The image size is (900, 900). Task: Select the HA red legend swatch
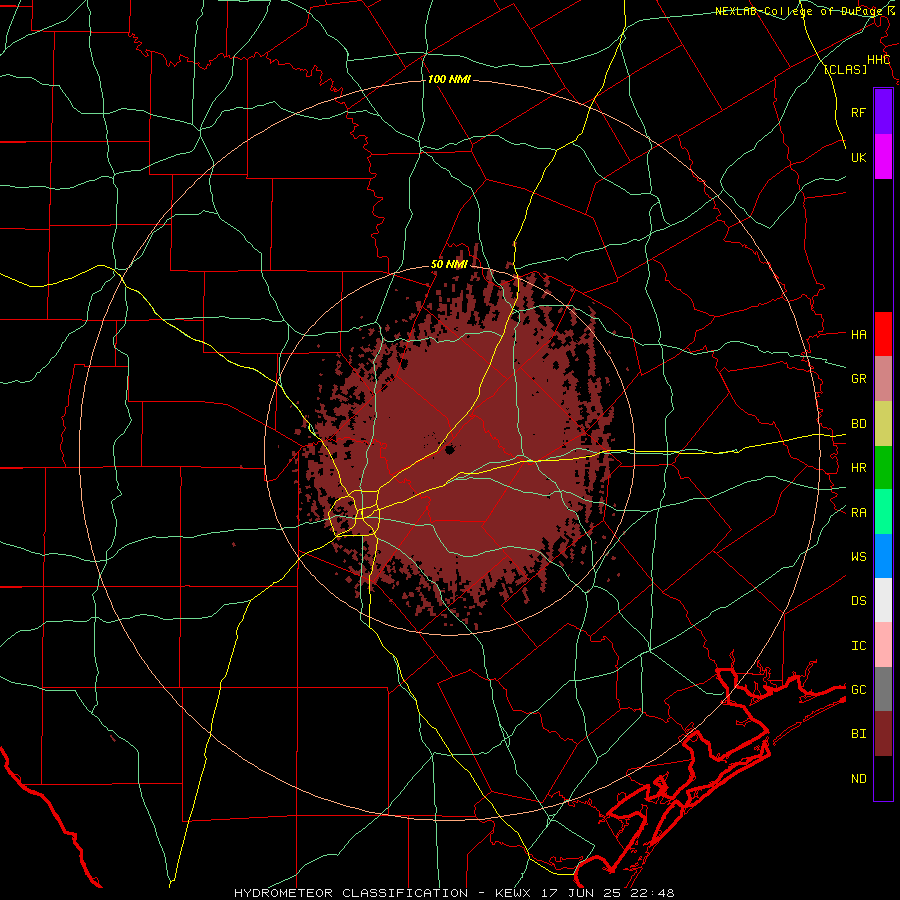[x=883, y=334]
